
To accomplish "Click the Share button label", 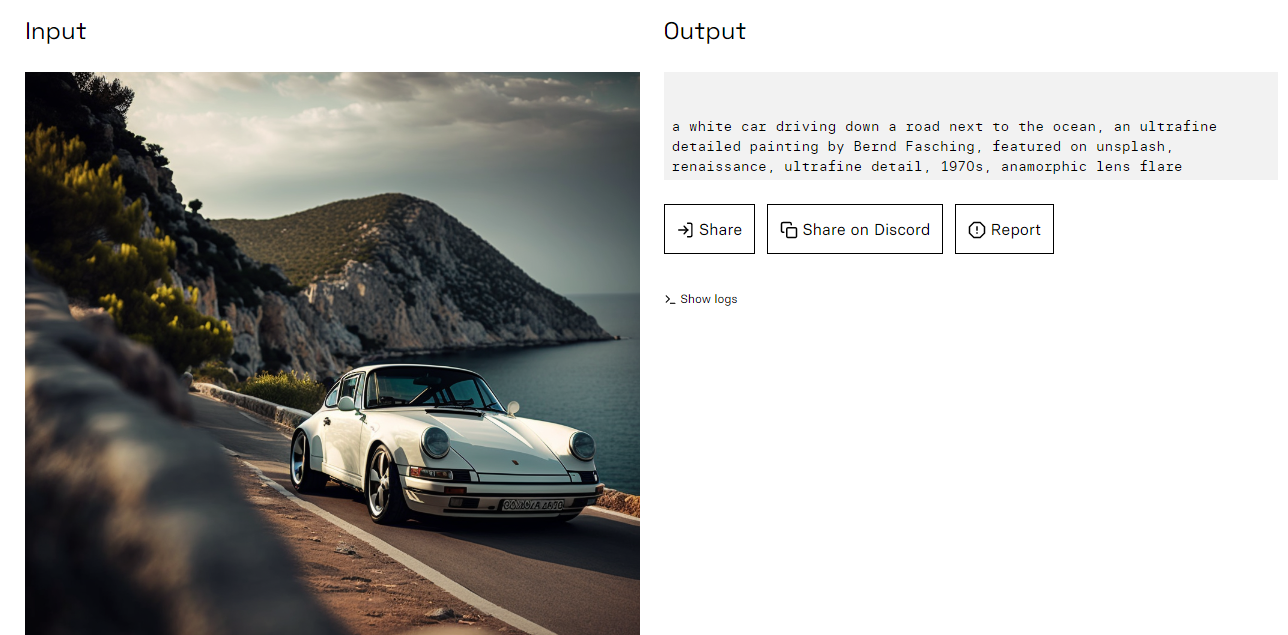I will [720, 230].
